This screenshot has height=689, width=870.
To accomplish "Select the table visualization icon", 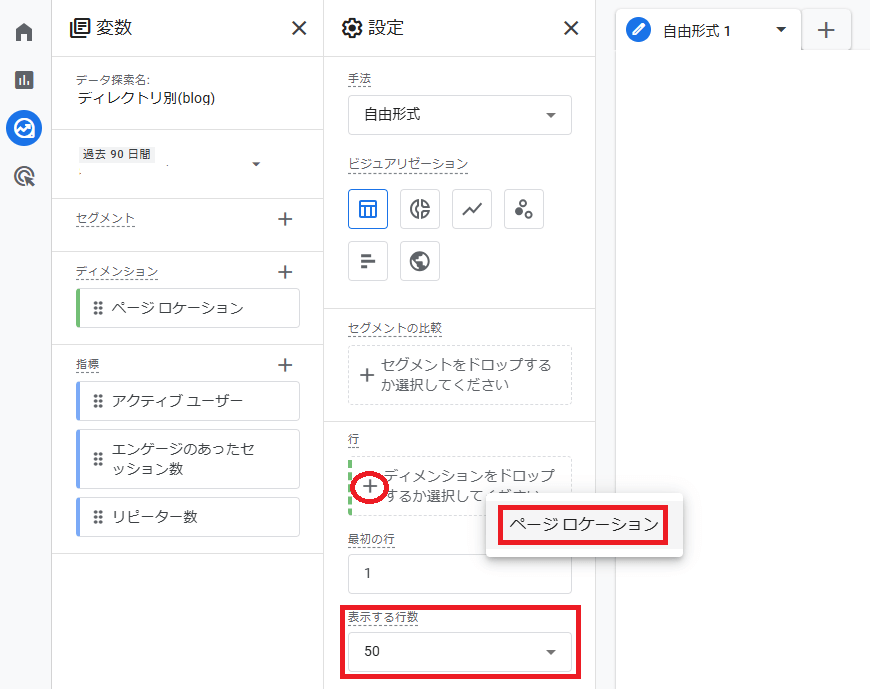I will pyautogui.click(x=368, y=209).
